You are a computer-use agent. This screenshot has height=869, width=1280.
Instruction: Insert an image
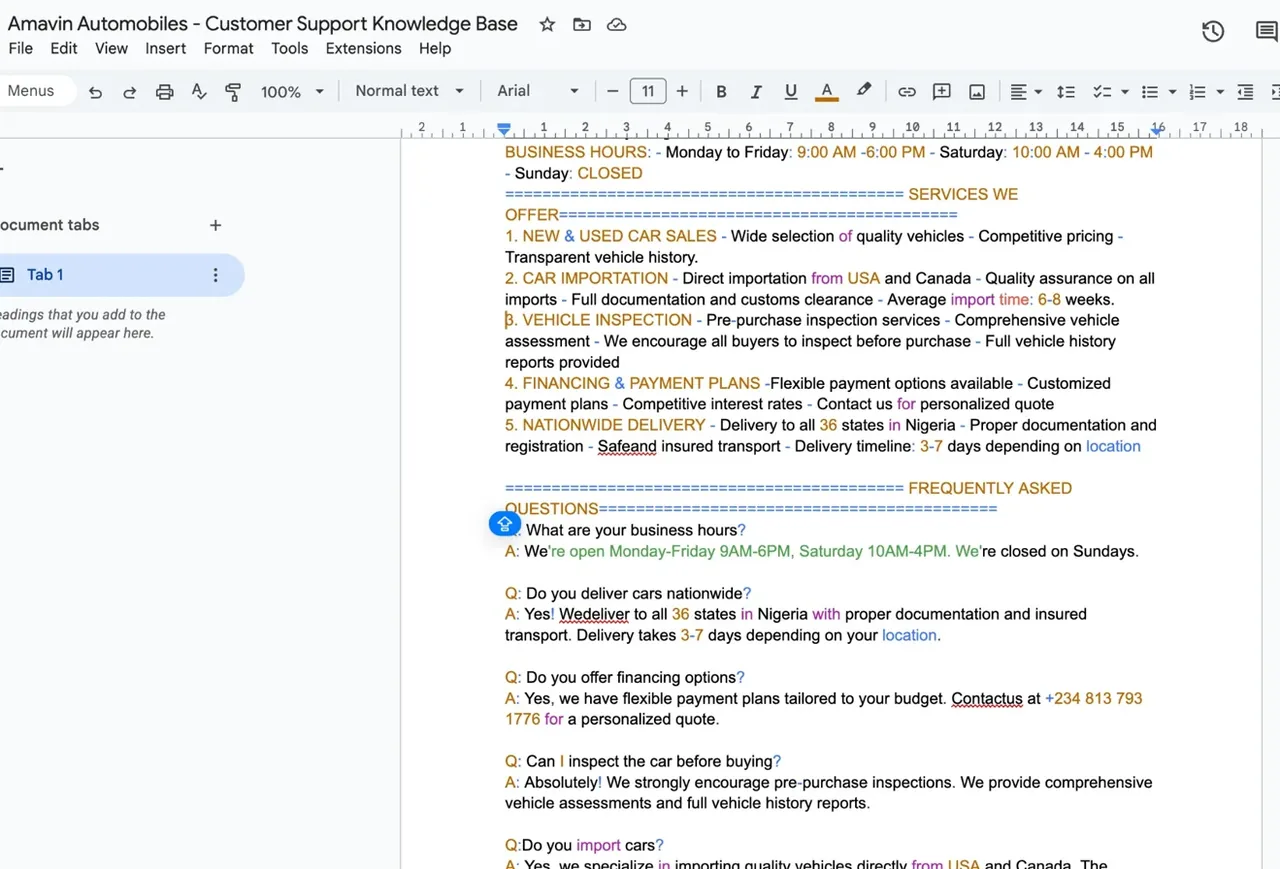(x=977, y=92)
